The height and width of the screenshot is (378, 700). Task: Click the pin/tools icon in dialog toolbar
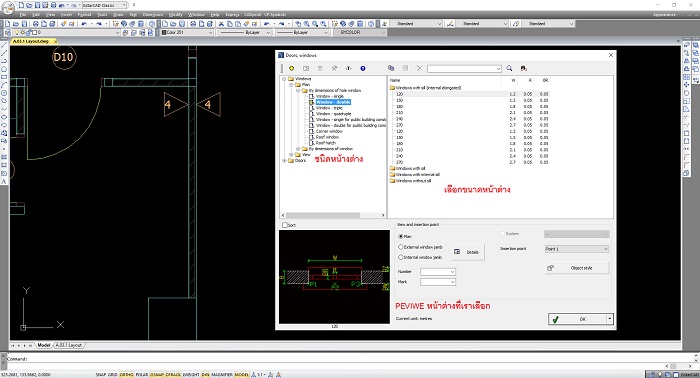tap(334, 68)
